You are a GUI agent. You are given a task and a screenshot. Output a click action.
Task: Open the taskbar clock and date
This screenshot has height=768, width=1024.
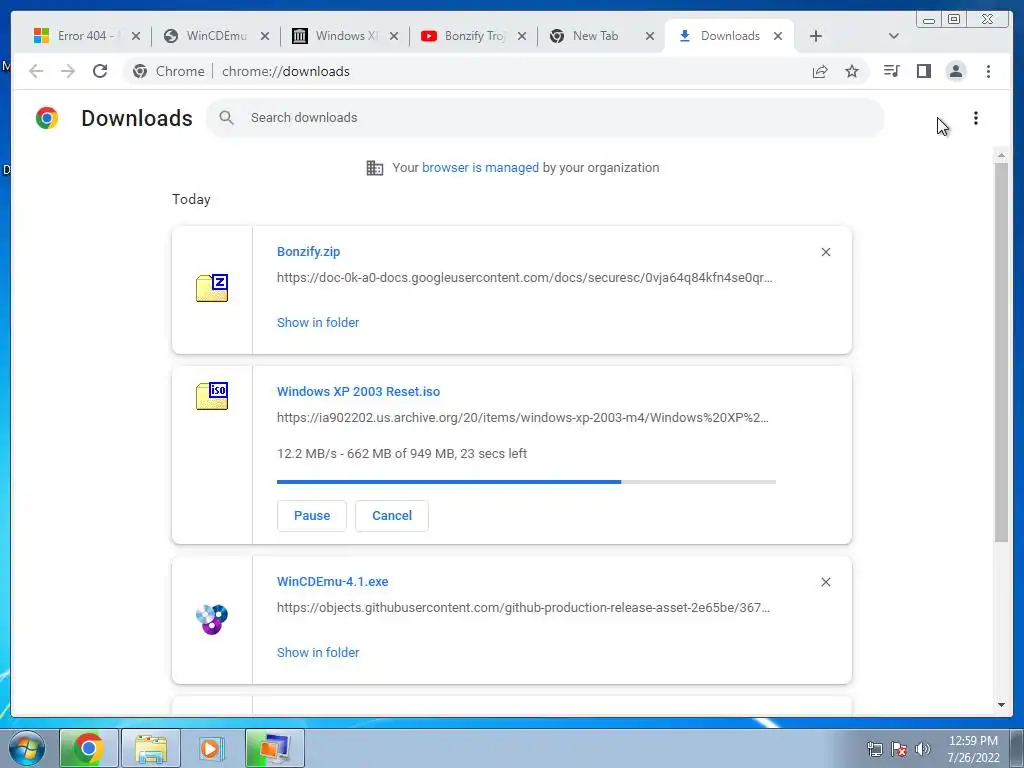pyautogui.click(x=973, y=749)
